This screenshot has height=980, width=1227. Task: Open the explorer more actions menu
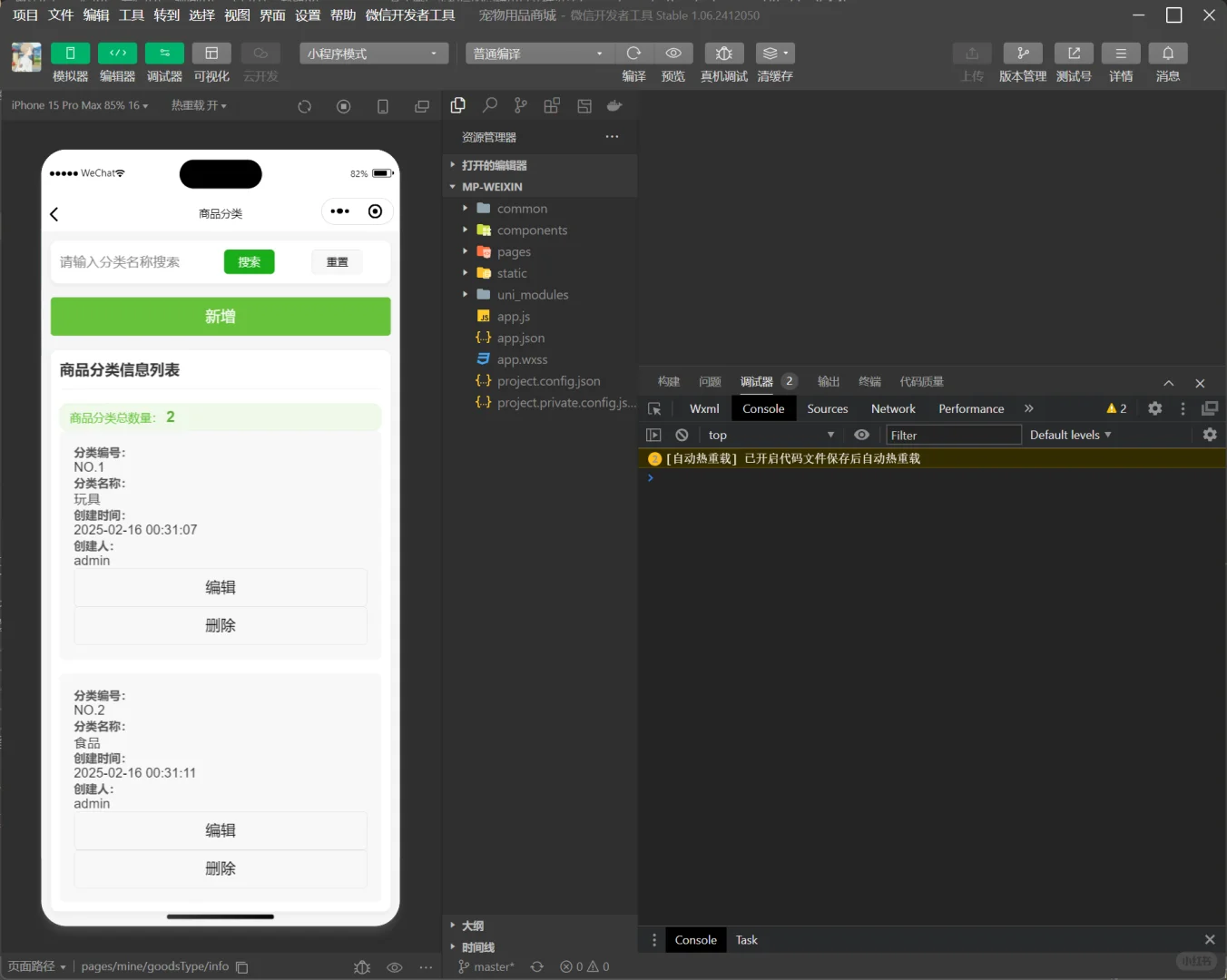[x=613, y=137]
